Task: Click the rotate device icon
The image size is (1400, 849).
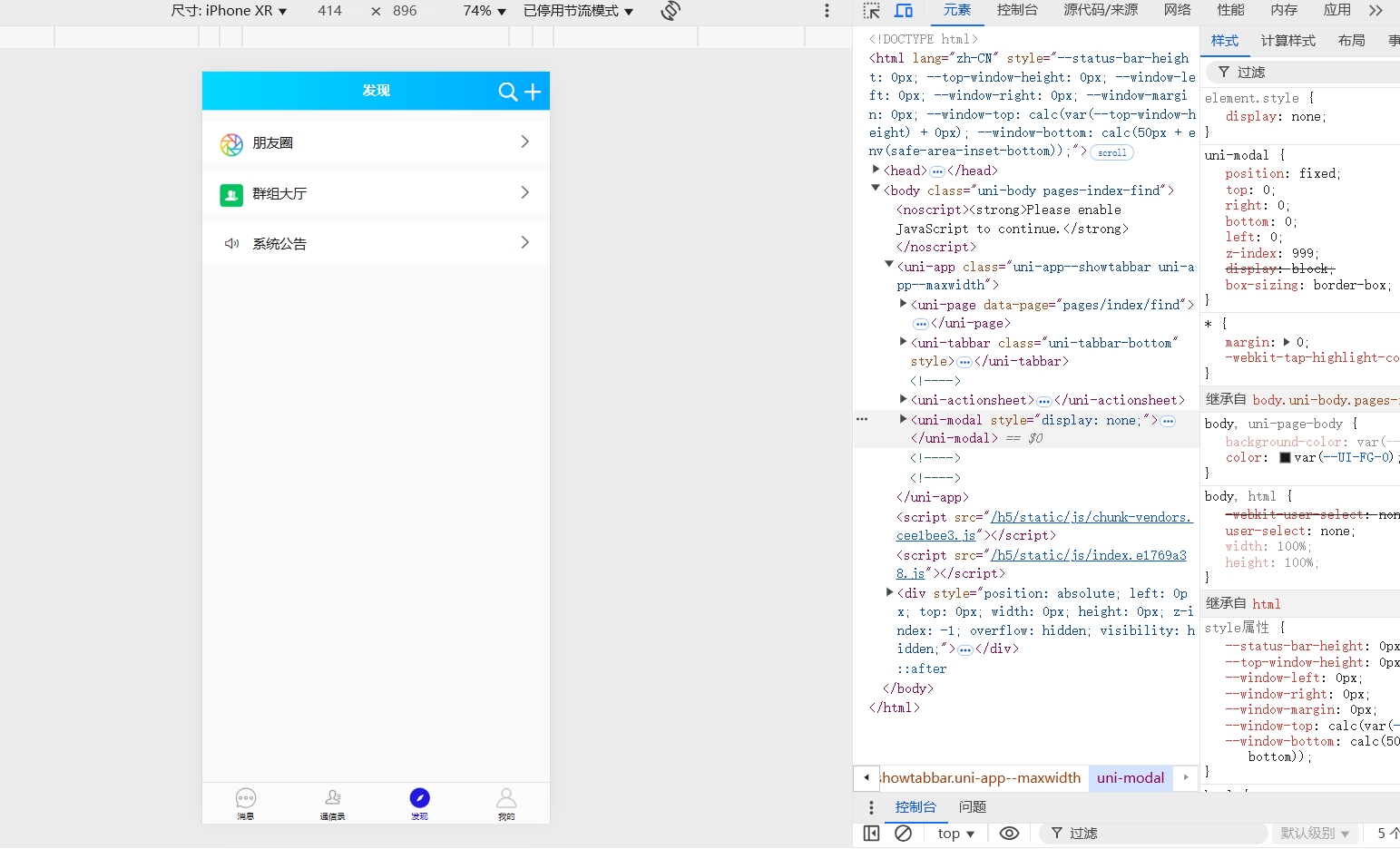Action: click(671, 11)
